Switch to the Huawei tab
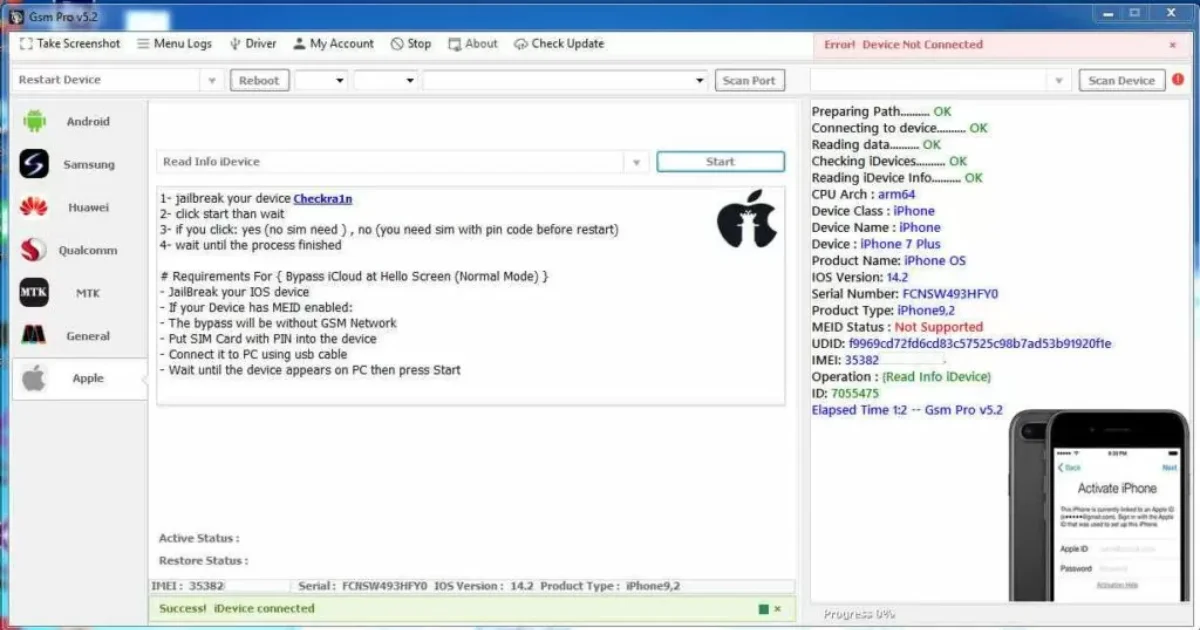Viewport: 1200px width, 630px height. pos(88,207)
